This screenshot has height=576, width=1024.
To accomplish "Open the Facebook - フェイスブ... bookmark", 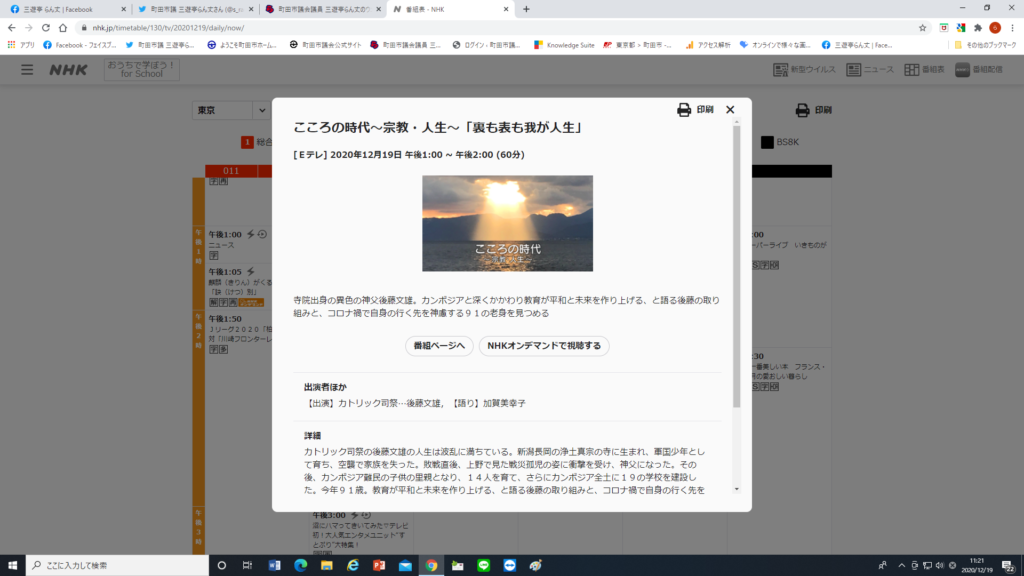I will [80, 45].
